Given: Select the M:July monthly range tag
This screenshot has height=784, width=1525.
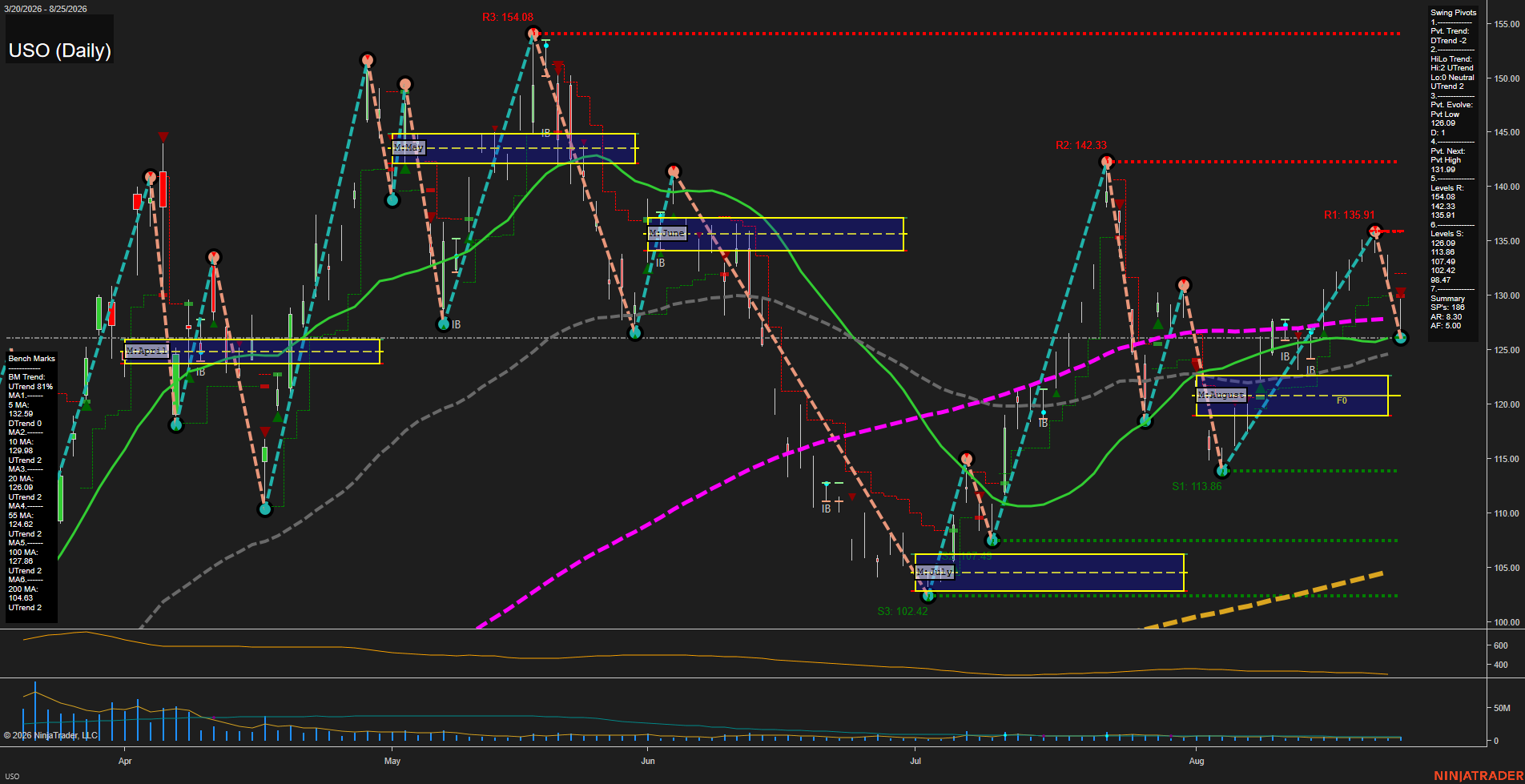Looking at the screenshot, I should (x=935, y=572).
